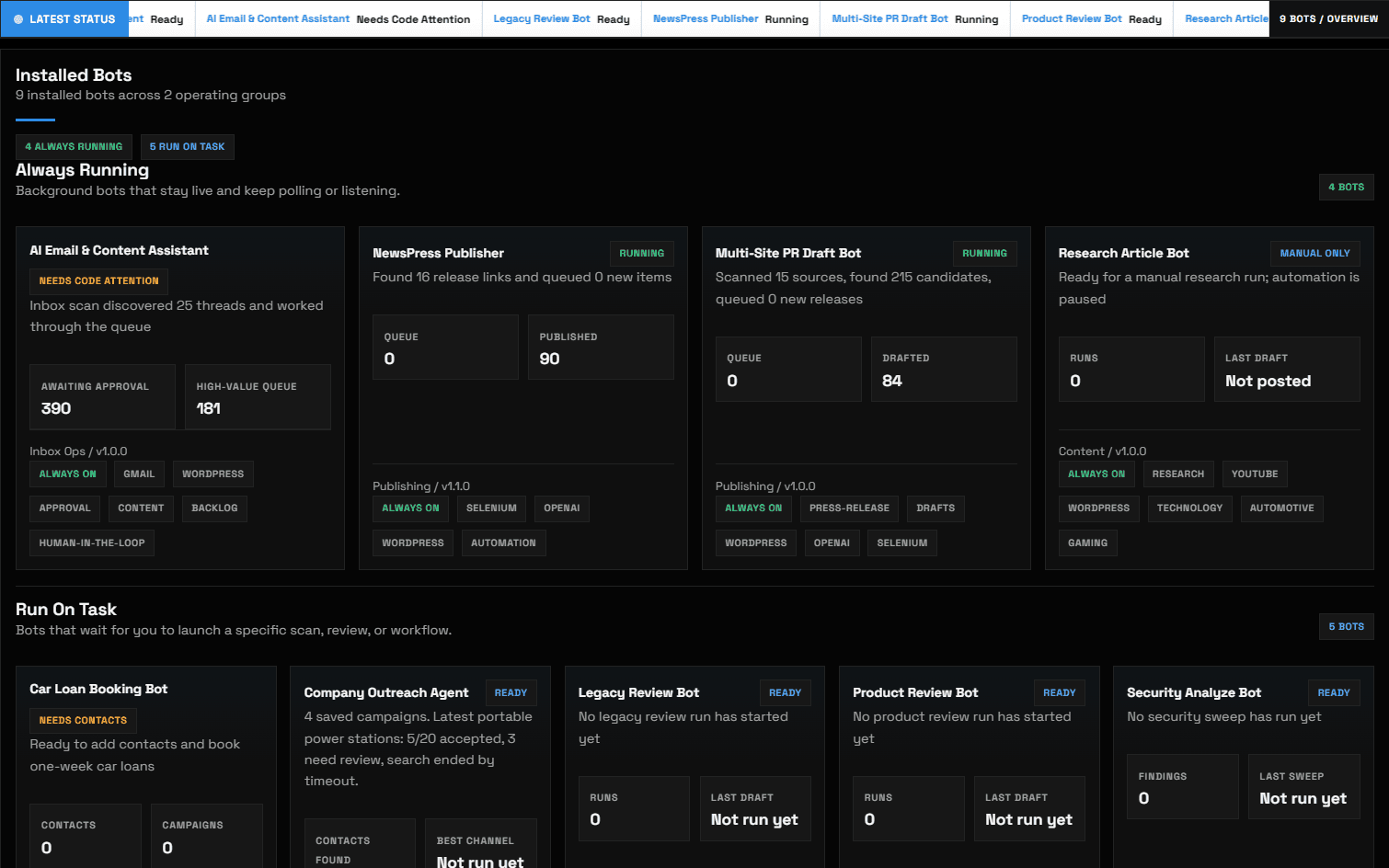Click the Findings 0 tile
Viewport: 1389px width, 868px height.
coord(1183,787)
